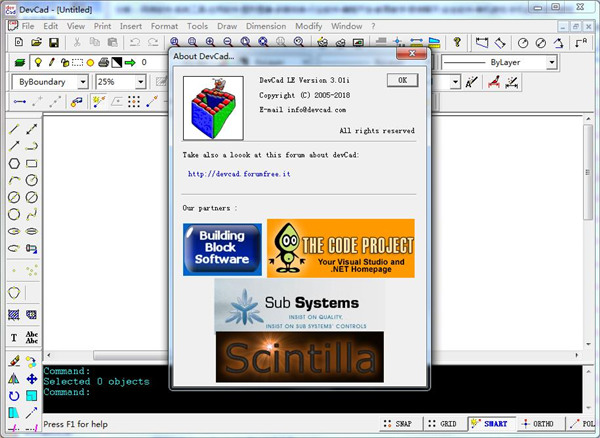Click the question mark Help icon
Screen dimensions: 600x438
click(457, 43)
